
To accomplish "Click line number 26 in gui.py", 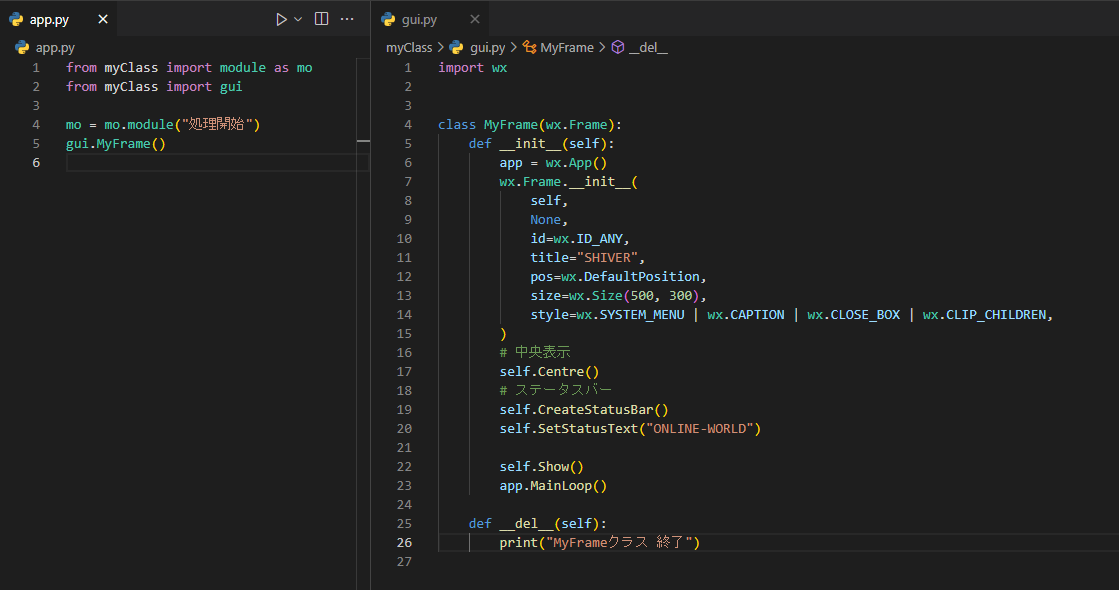I will click(x=404, y=543).
